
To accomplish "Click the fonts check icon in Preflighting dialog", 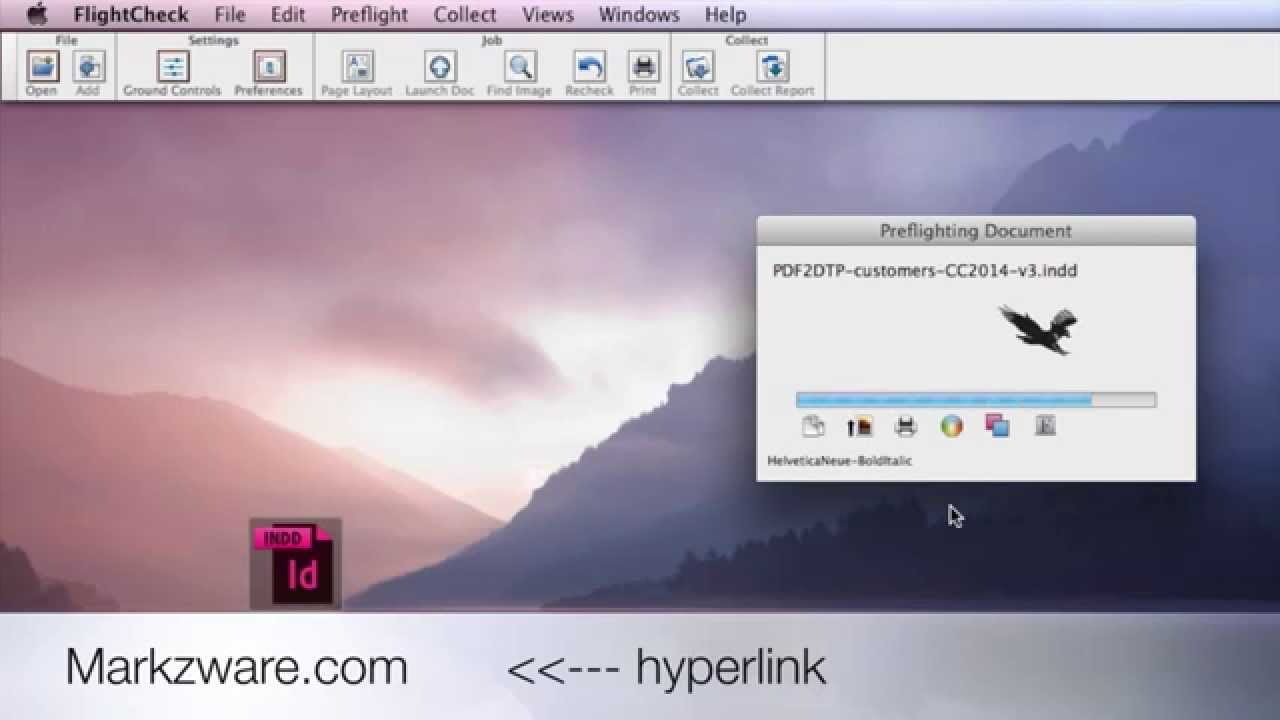I will coord(860,427).
